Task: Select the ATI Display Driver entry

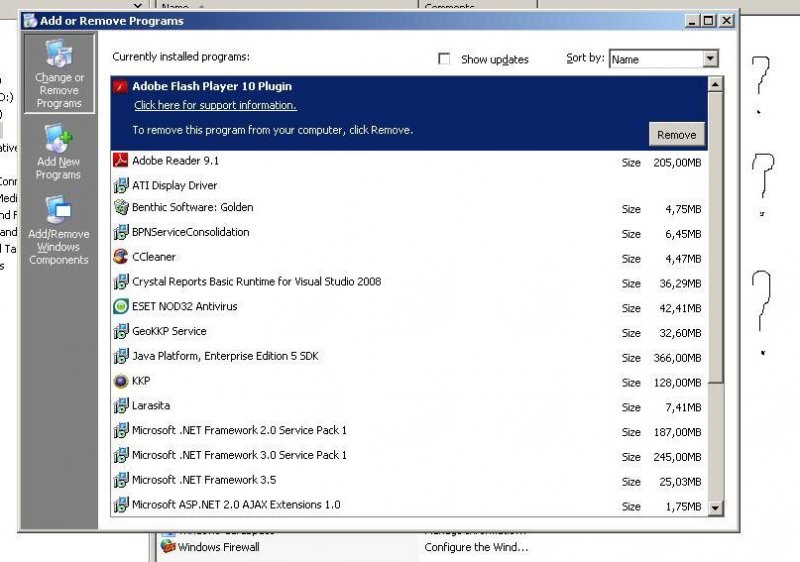Action: [x=409, y=185]
